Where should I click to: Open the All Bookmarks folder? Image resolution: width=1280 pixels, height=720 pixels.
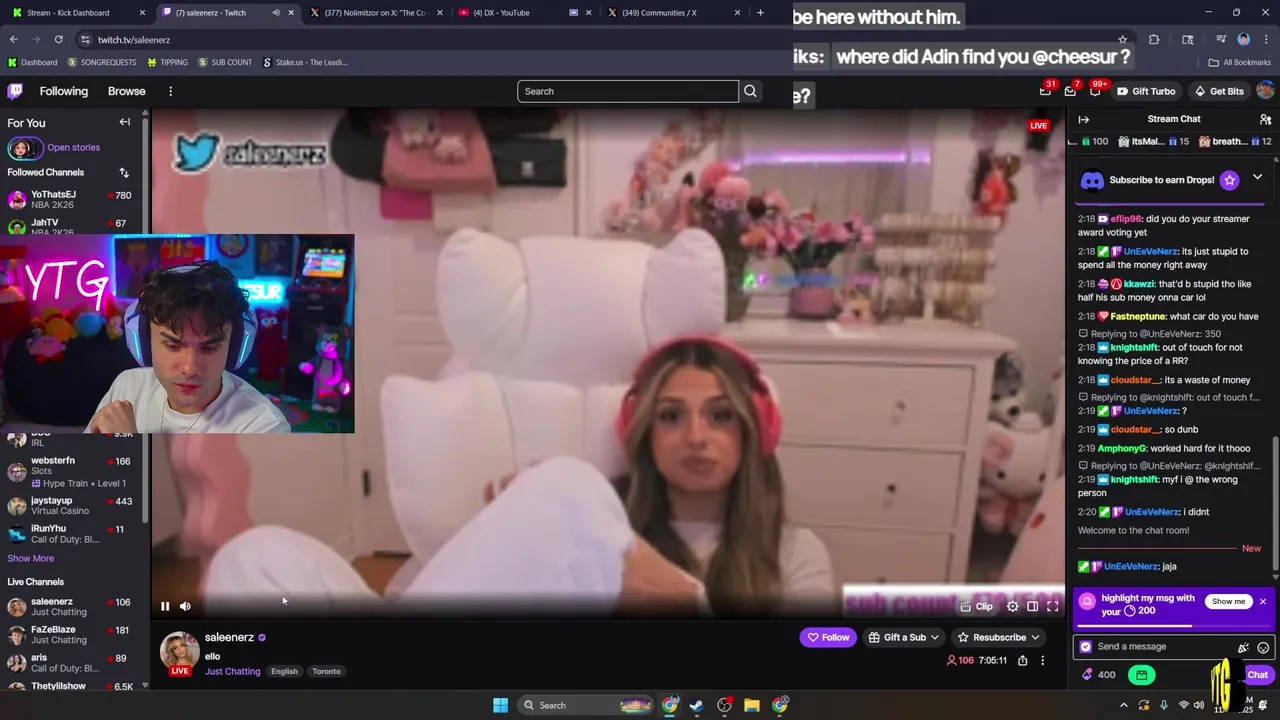tap(1240, 62)
